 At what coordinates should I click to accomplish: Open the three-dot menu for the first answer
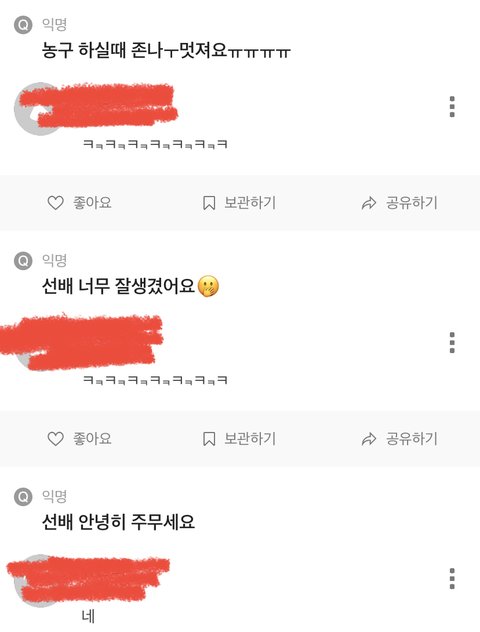coord(452,107)
